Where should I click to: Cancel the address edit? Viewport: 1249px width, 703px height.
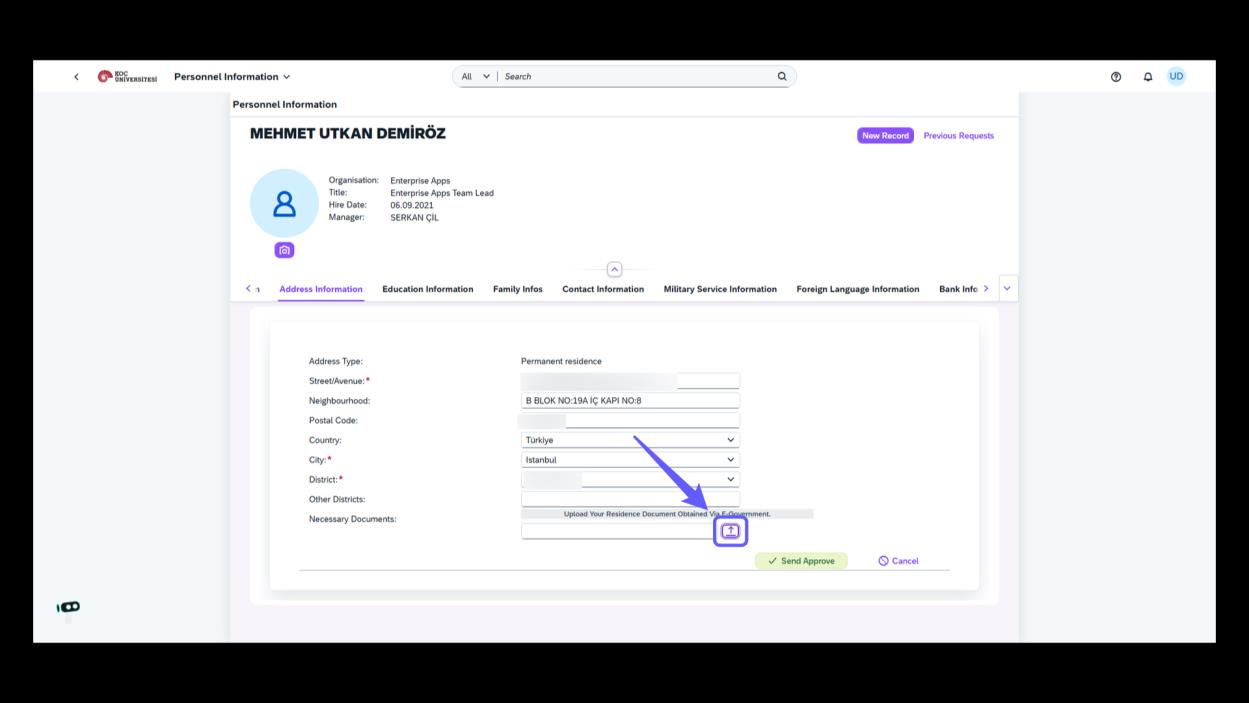tap(898, 561)
